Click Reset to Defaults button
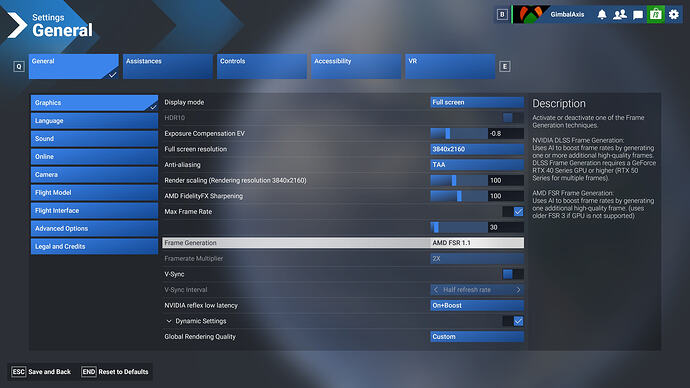Viewport: 690px width, 388px height. pyautogui.click(x=115, y=372)
